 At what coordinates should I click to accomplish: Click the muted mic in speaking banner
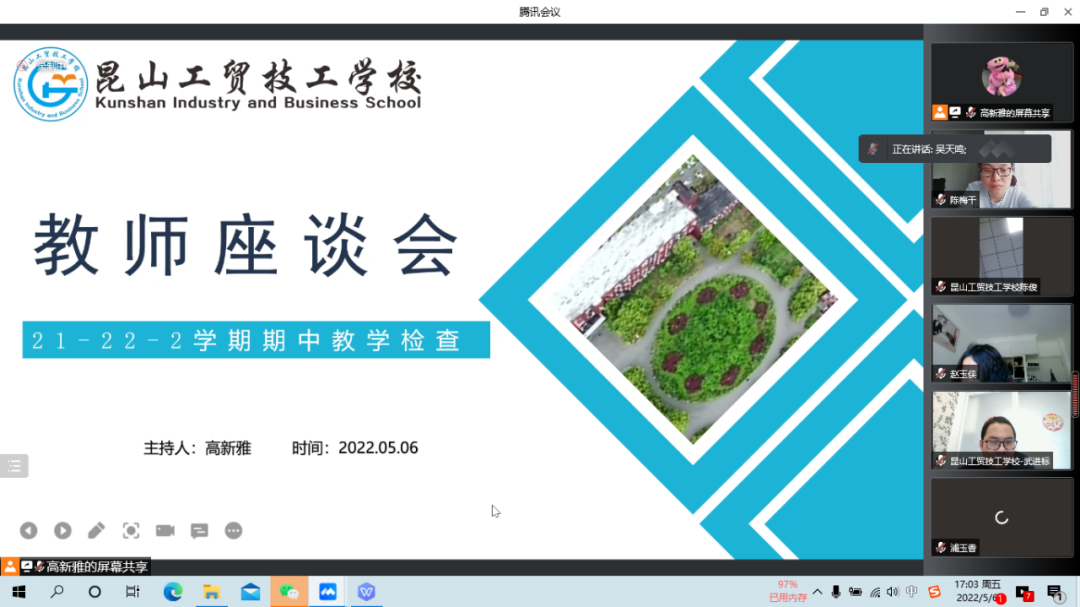(873, 149)
